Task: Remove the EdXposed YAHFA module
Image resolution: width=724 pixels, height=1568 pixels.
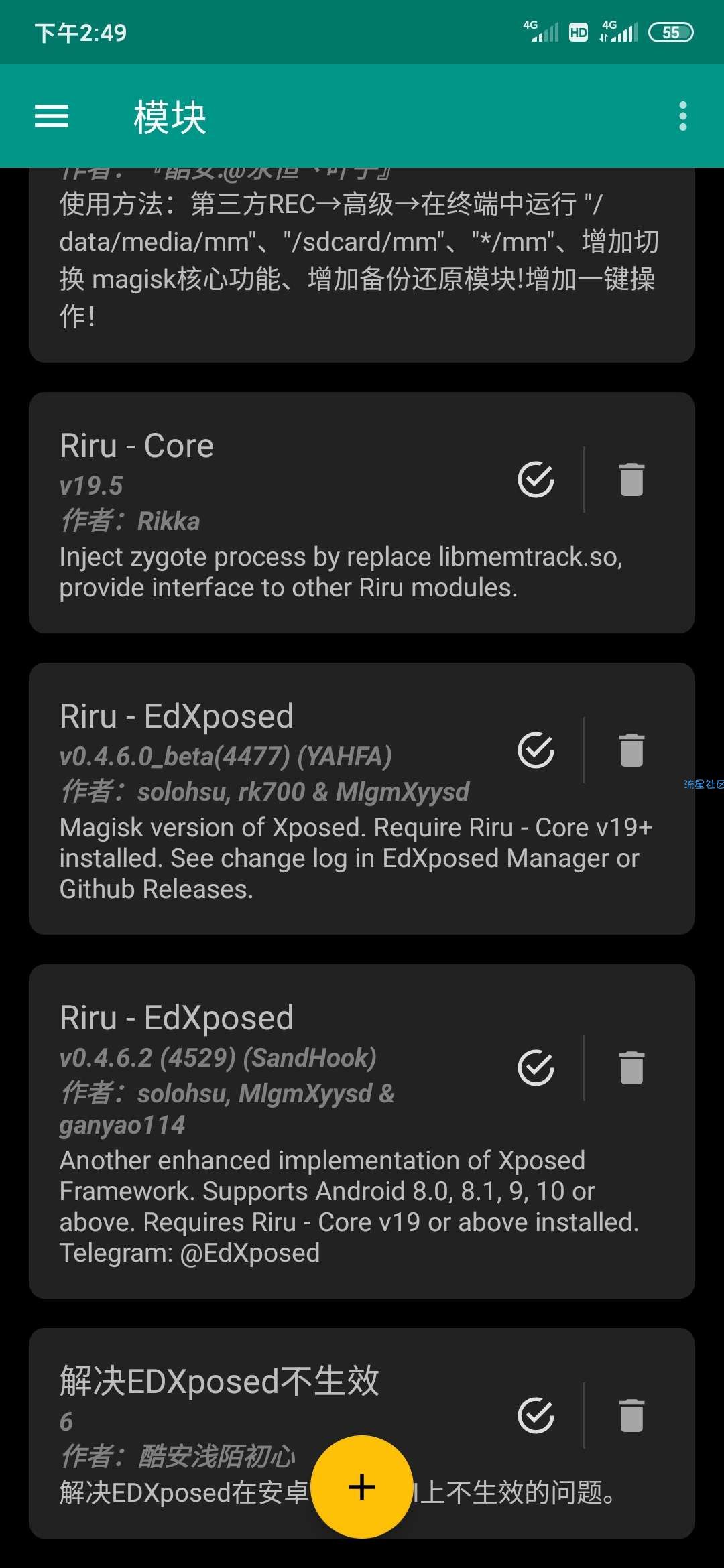Action: point(631,750)
